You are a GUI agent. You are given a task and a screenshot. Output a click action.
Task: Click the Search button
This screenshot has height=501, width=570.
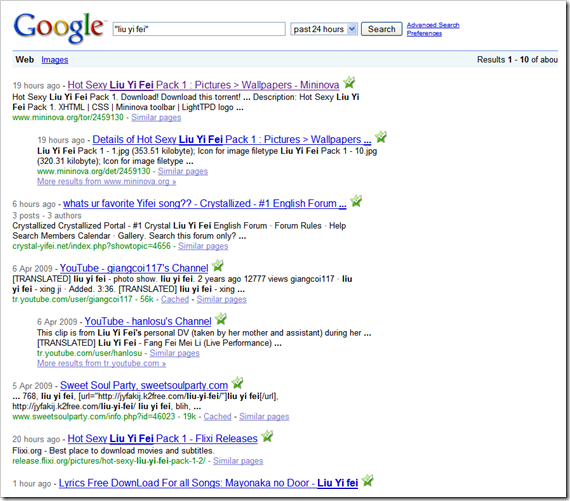tap(381, 29)
